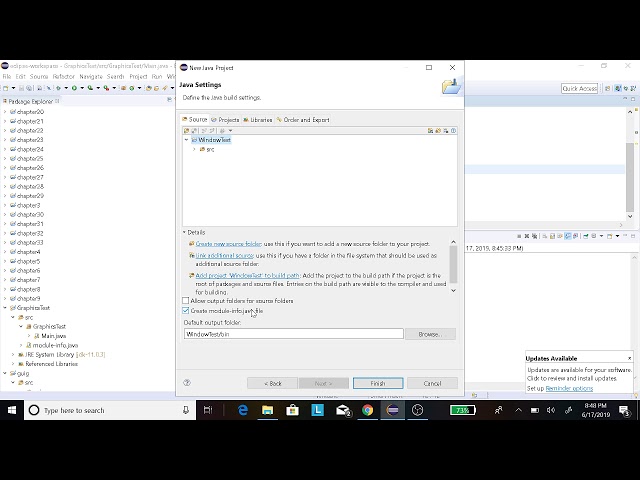640x480 pixels.
Task: Open Microsoft Edge from the taskbar
Action: [x=243, y=410]
